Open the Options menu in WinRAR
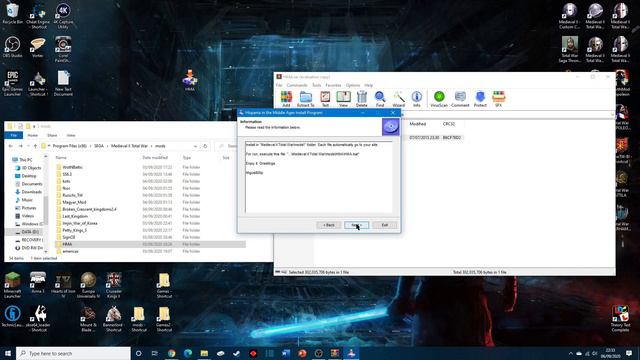This screenshot has height=360, width=640. [353, 85]
